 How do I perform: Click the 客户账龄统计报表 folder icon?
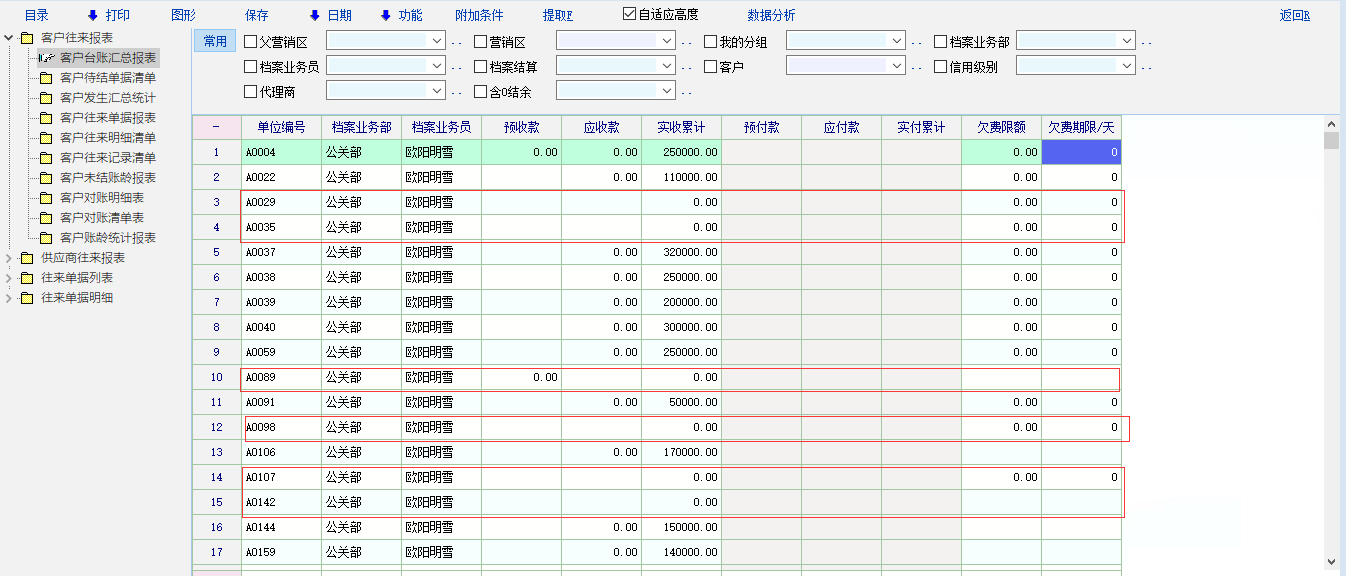click(x=45, y=238)
